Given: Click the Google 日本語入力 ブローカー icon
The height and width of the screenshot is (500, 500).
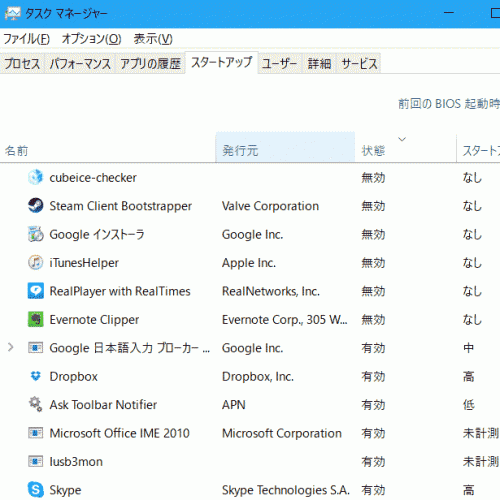Looking at the screenshot, I should [x=36, y=348].
